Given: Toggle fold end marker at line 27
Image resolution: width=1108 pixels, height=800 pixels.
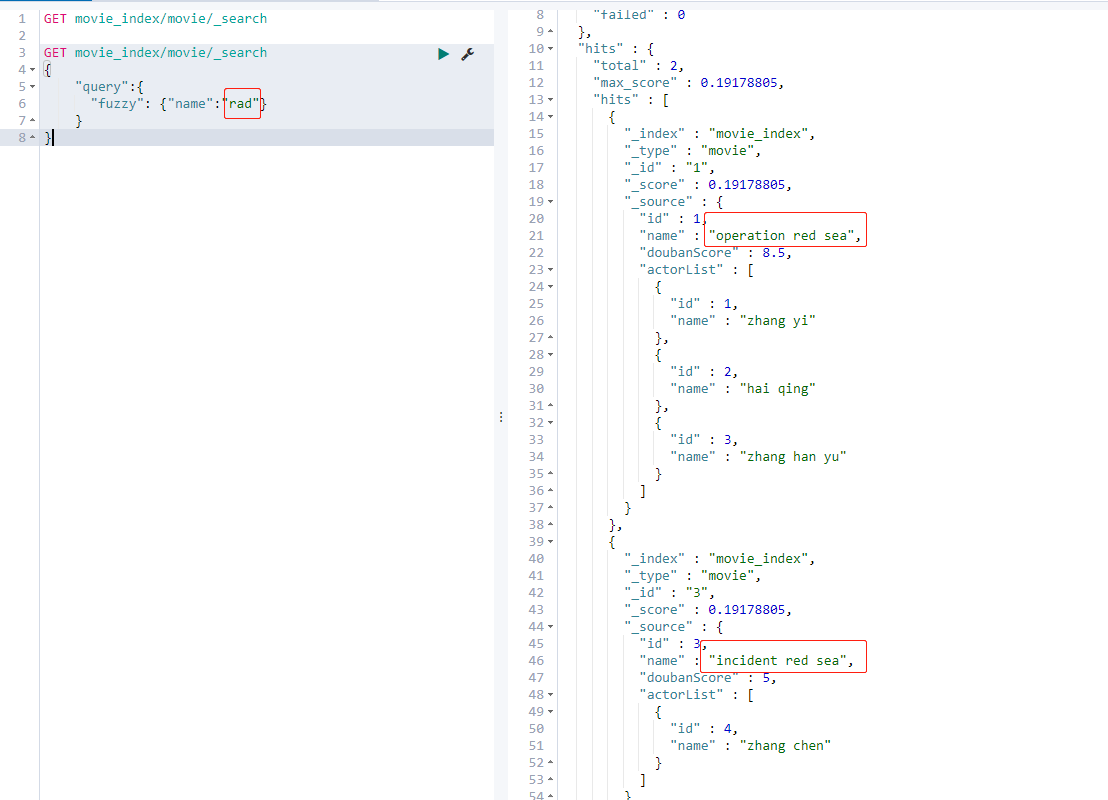Looking at the screenshot, I should click(x=550, y=338).
